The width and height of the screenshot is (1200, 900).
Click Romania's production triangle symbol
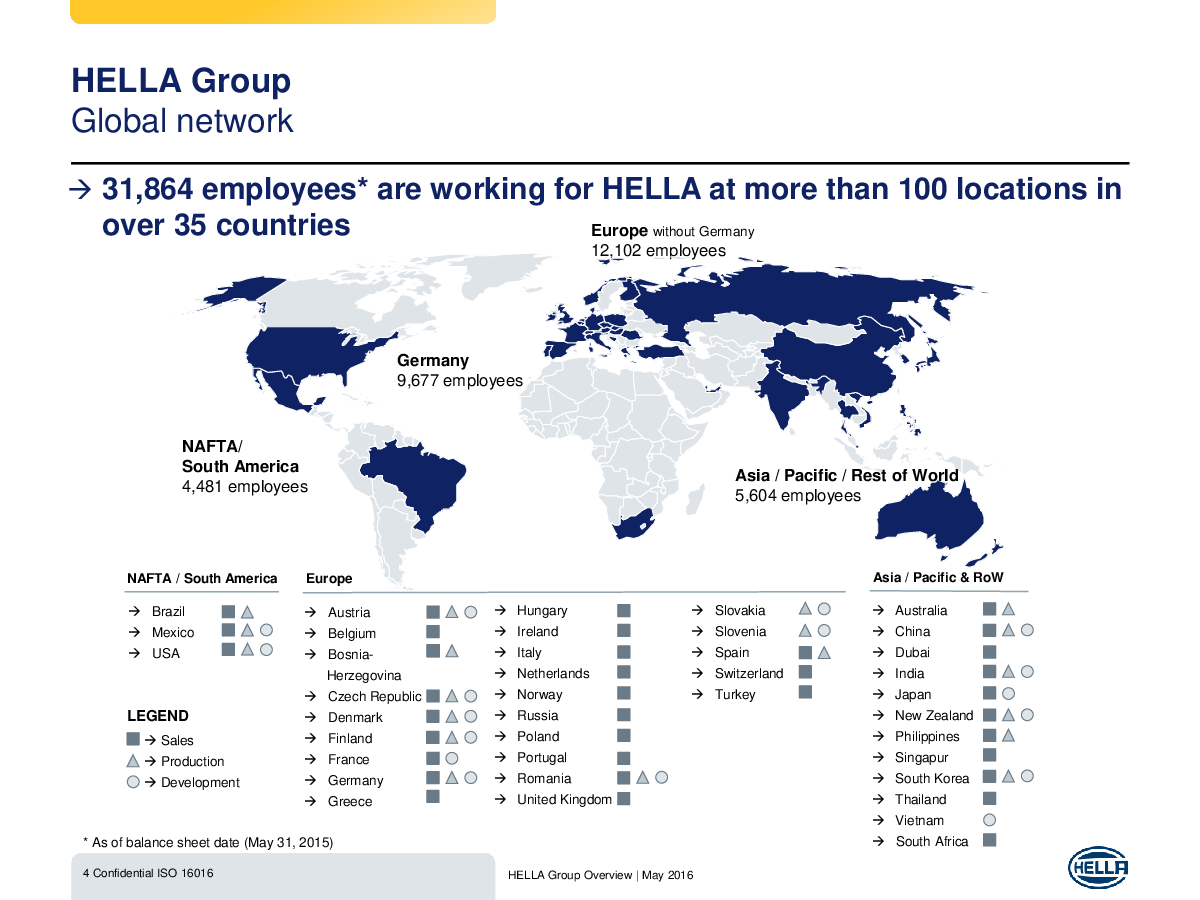643,777
